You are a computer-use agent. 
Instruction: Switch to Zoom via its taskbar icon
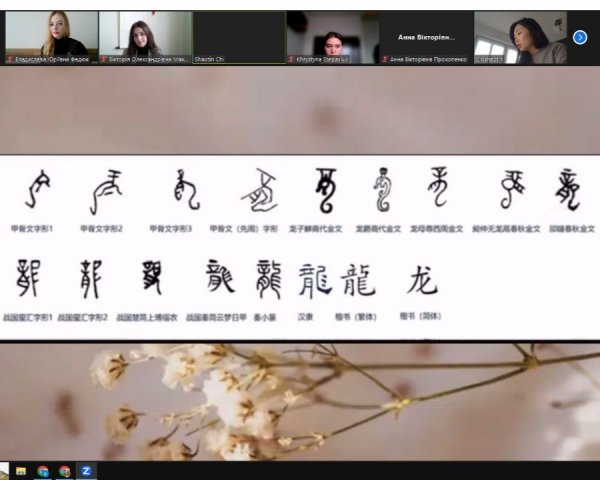[x=87, y=471]
